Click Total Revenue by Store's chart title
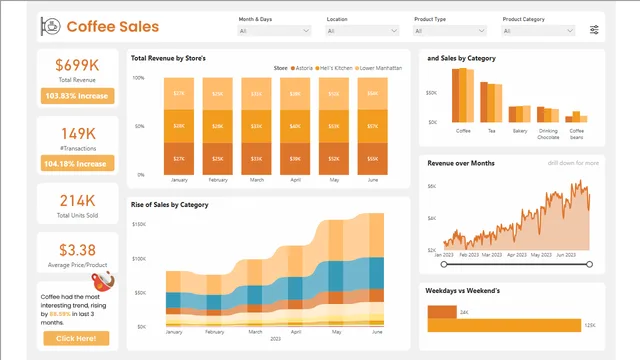This screenshot has height=360, width=640. click(168, 58)
